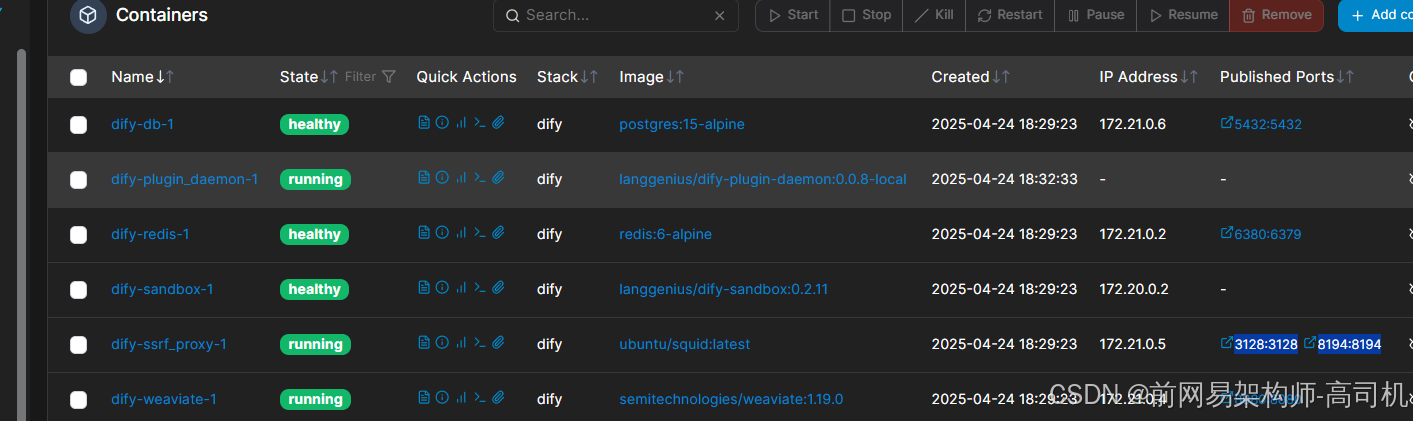Click the Resume button
This screenshot has height=421, width=1413.
click(1184, 15)
